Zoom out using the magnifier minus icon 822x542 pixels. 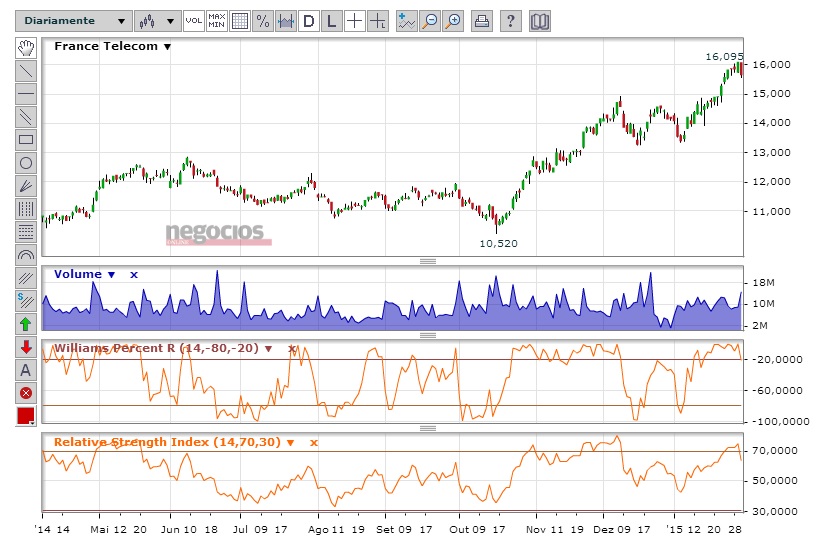[x=430, y=21]
